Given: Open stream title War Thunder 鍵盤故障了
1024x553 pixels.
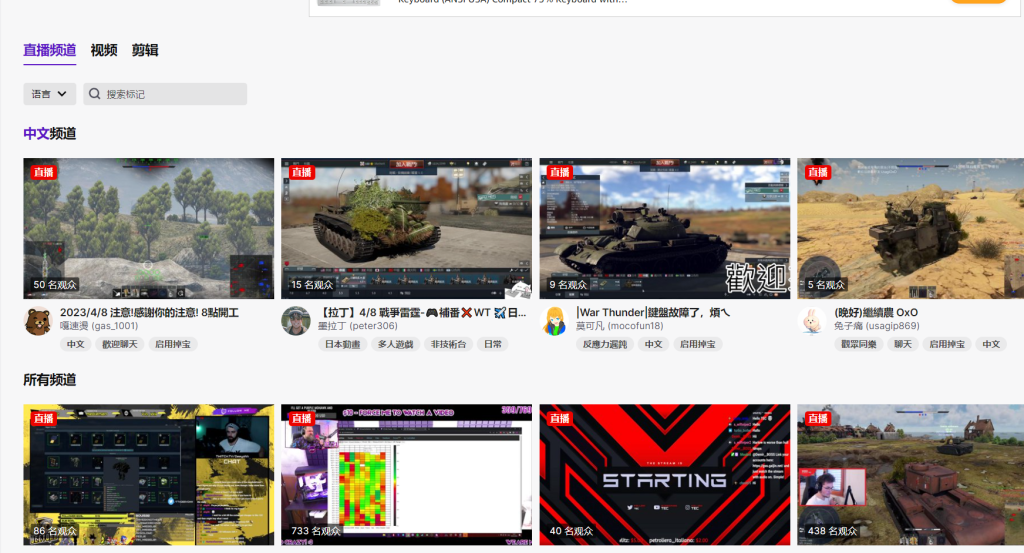Looking at the screenshot, I should [653, 313].
